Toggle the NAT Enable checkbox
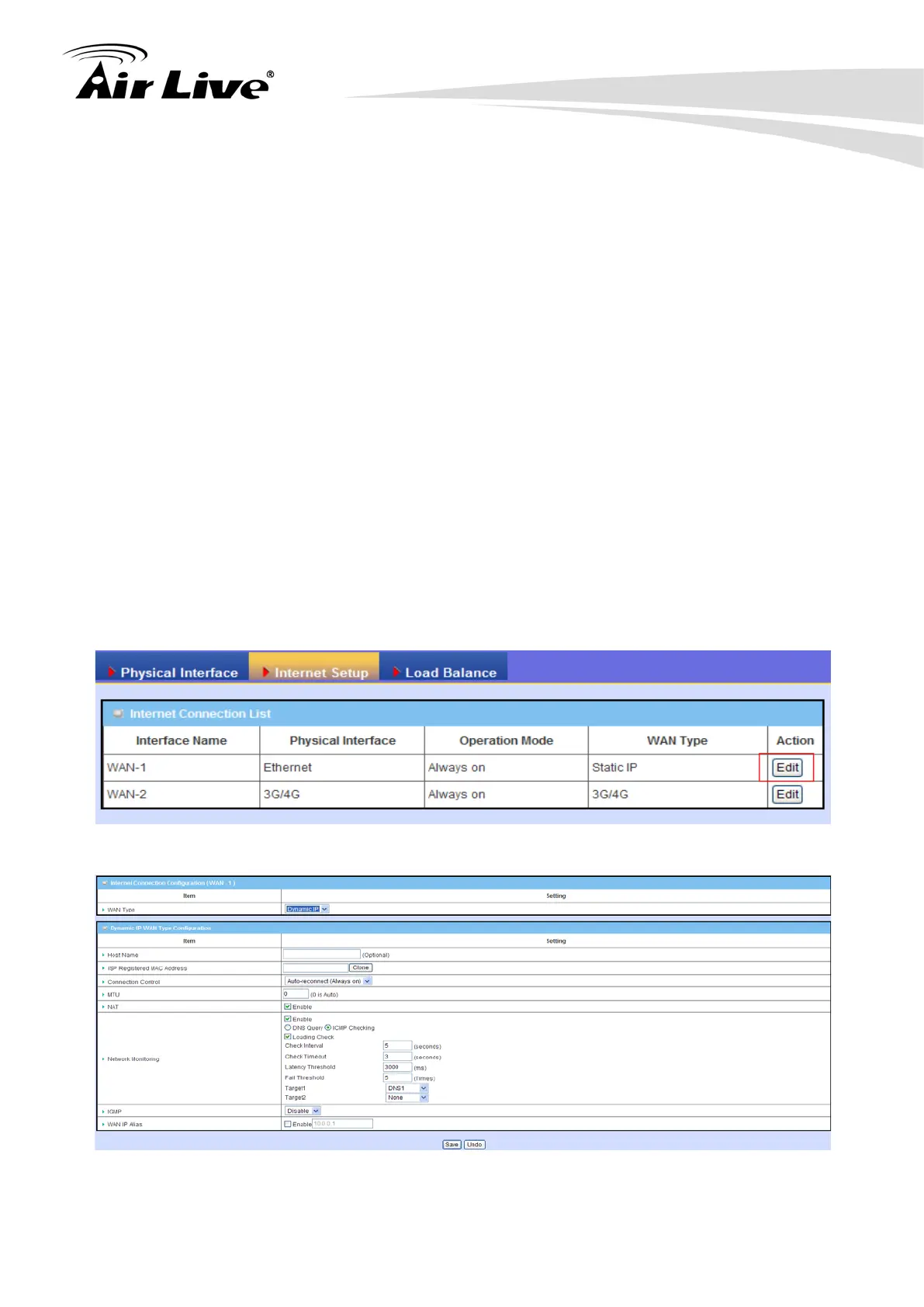 click(288, 1007)
